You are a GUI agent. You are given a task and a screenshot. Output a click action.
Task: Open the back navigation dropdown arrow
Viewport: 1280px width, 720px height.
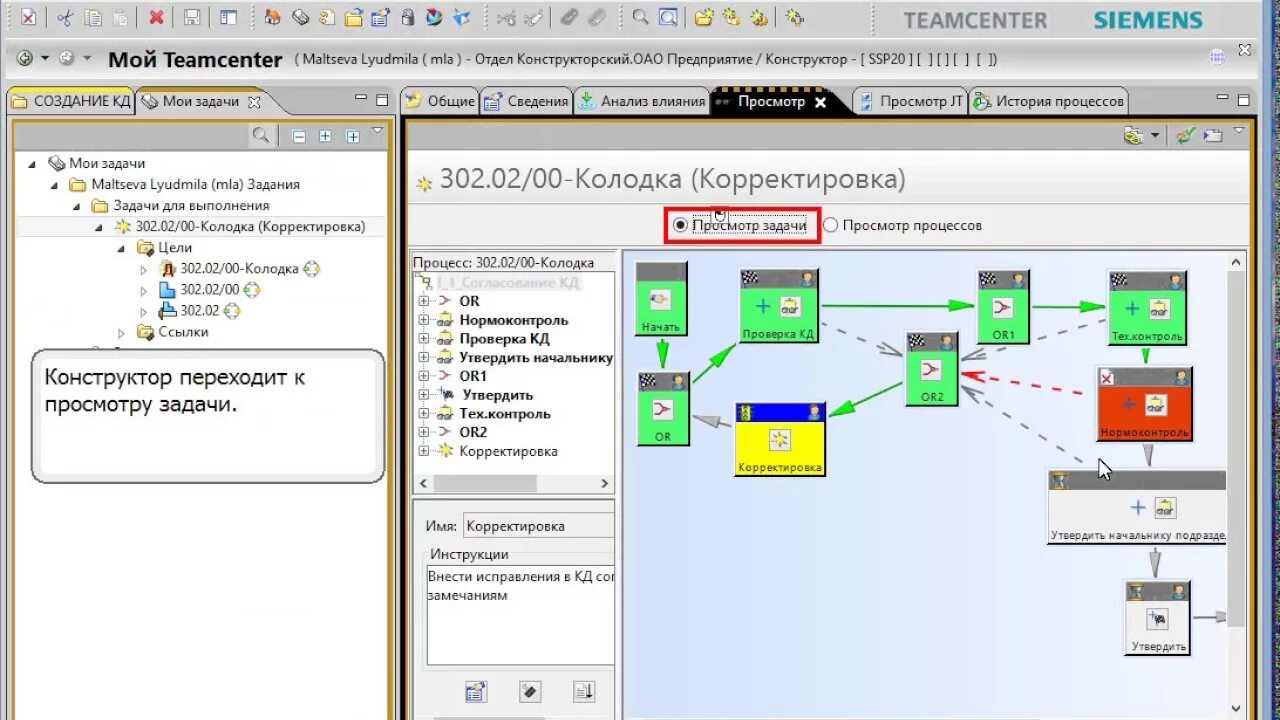coord(44,58)
